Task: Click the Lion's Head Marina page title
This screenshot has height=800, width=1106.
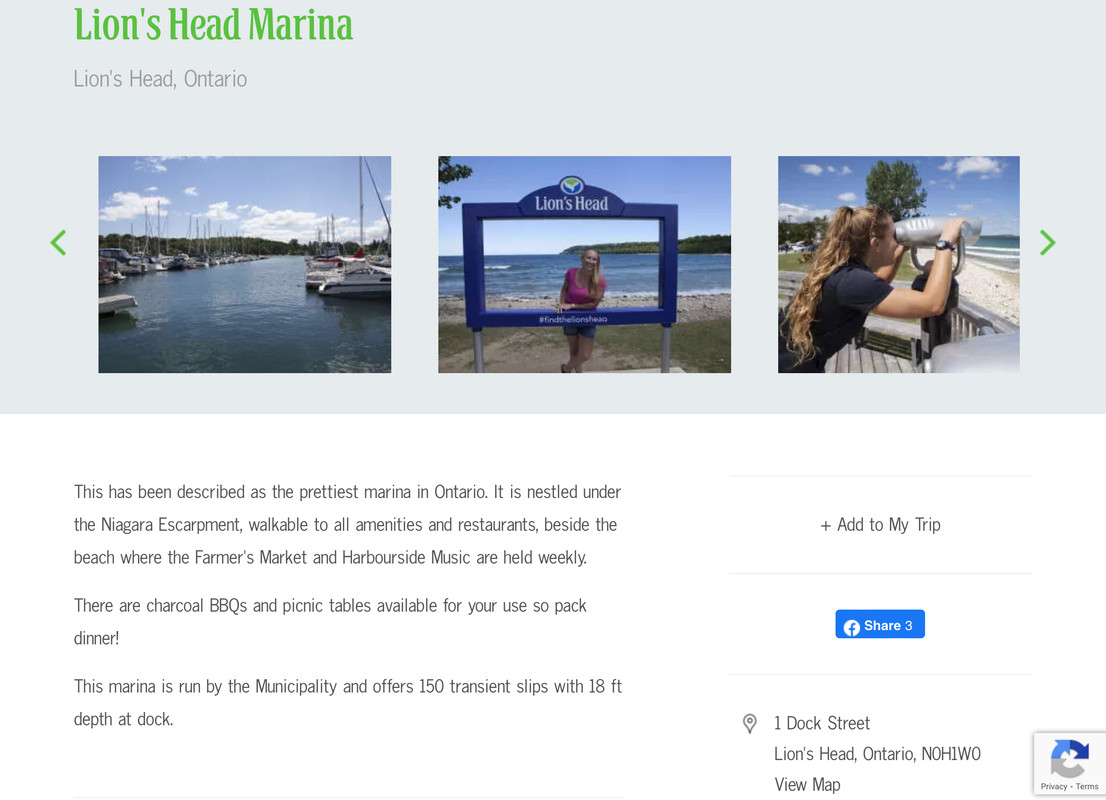Action: point(213,25)
